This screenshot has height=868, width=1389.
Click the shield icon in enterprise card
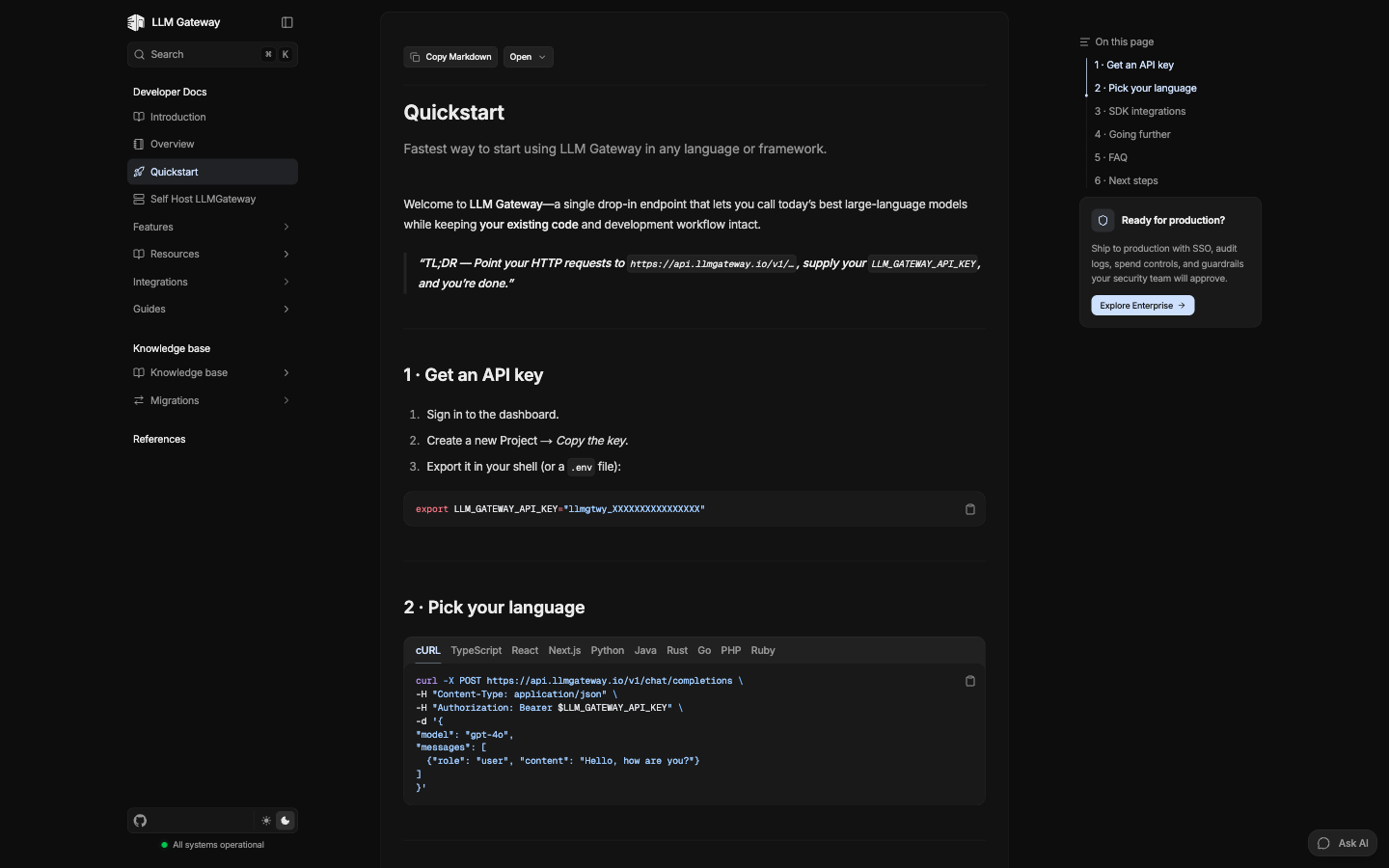[1103, 220]
